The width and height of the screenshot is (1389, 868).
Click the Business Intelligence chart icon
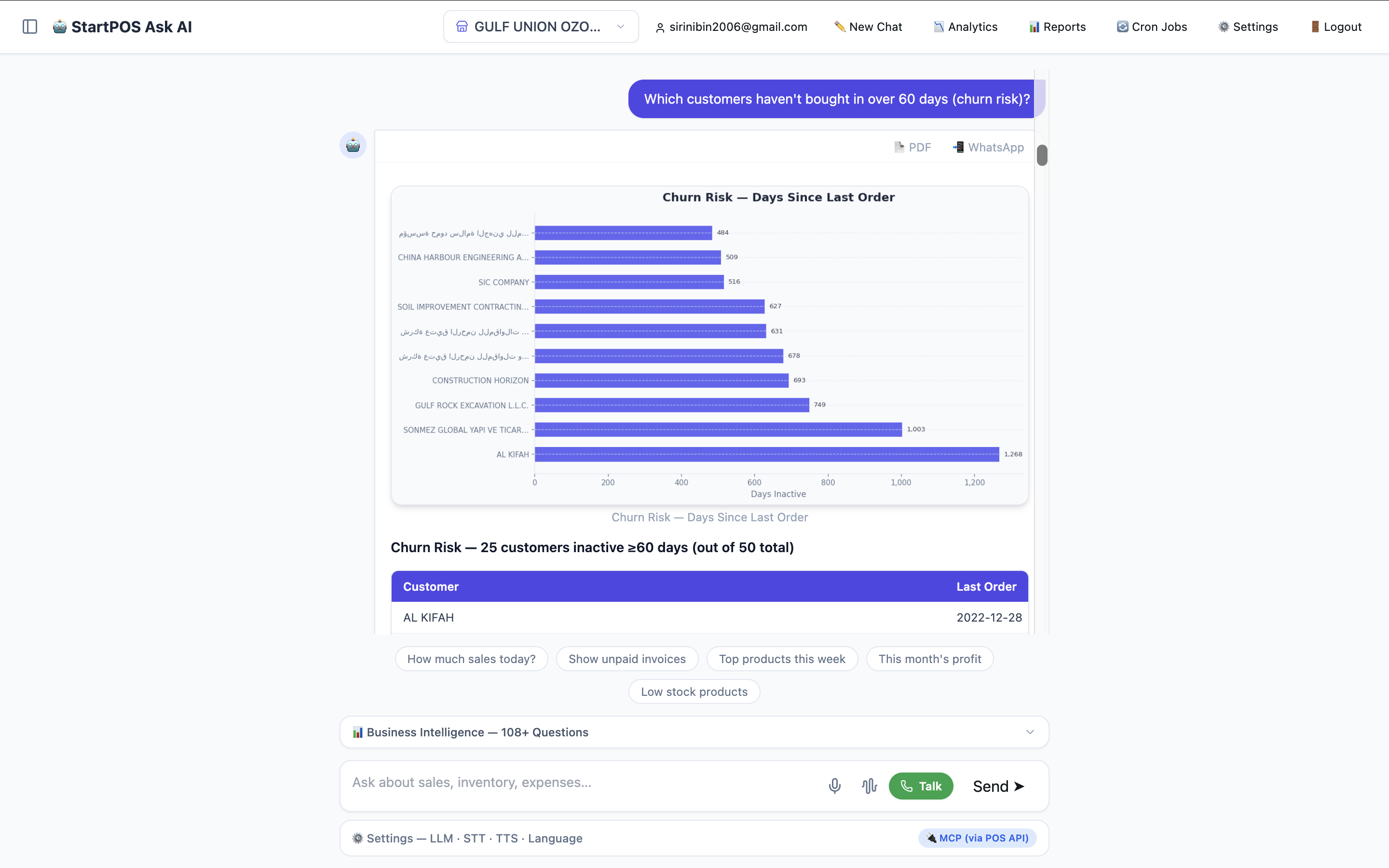pos(357,732)
